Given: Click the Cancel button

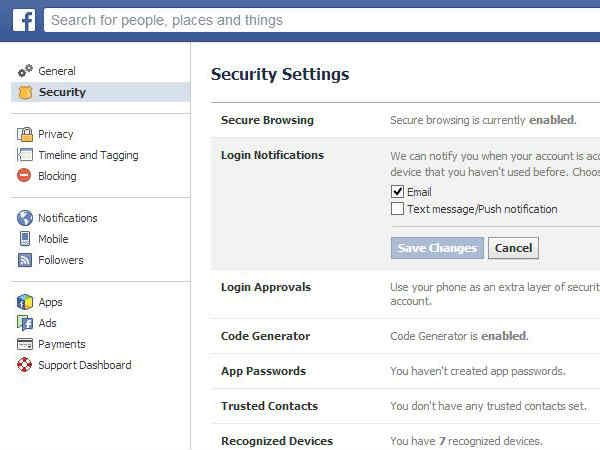Looking at the screenshot, I should pos(513,248).
